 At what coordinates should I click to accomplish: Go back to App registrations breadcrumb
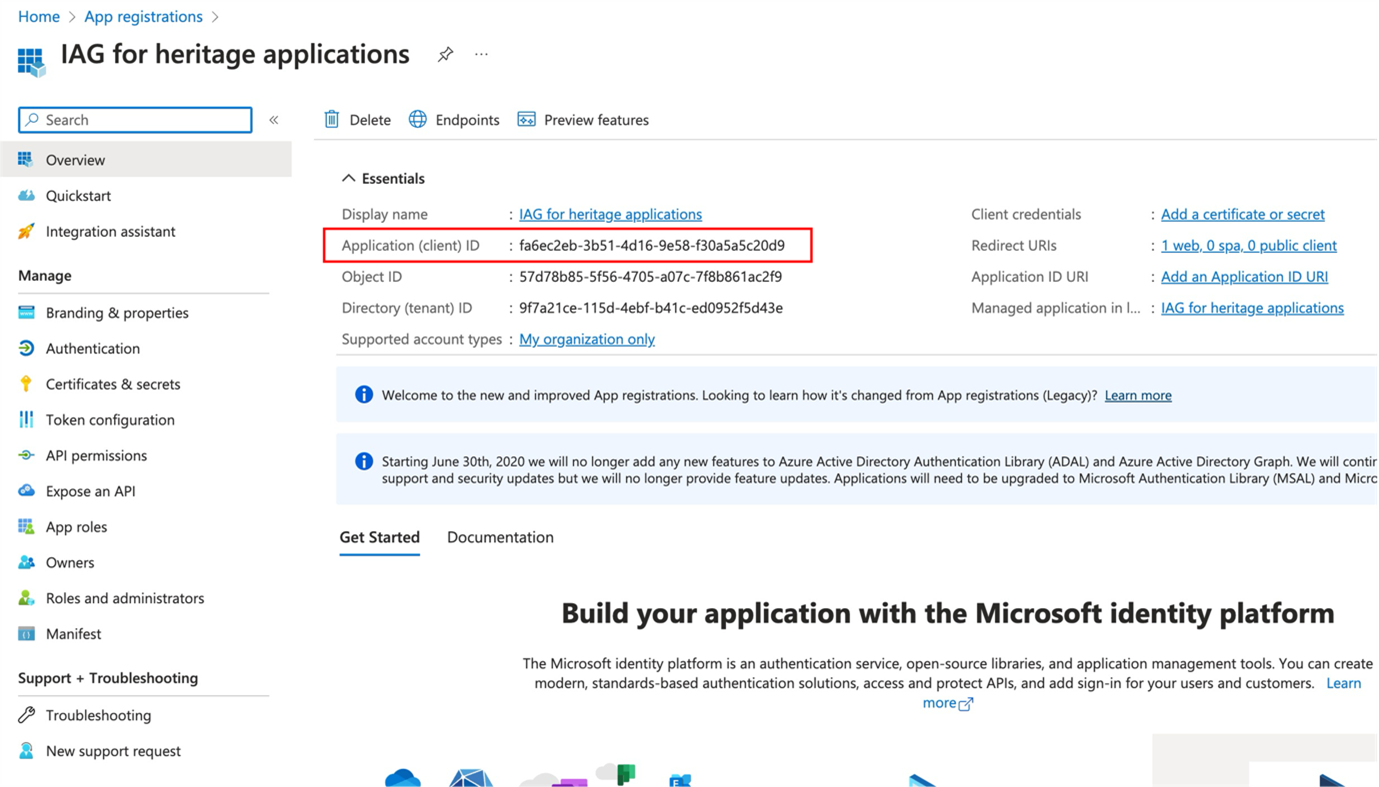pyautogui.click(x=143, y=16)
